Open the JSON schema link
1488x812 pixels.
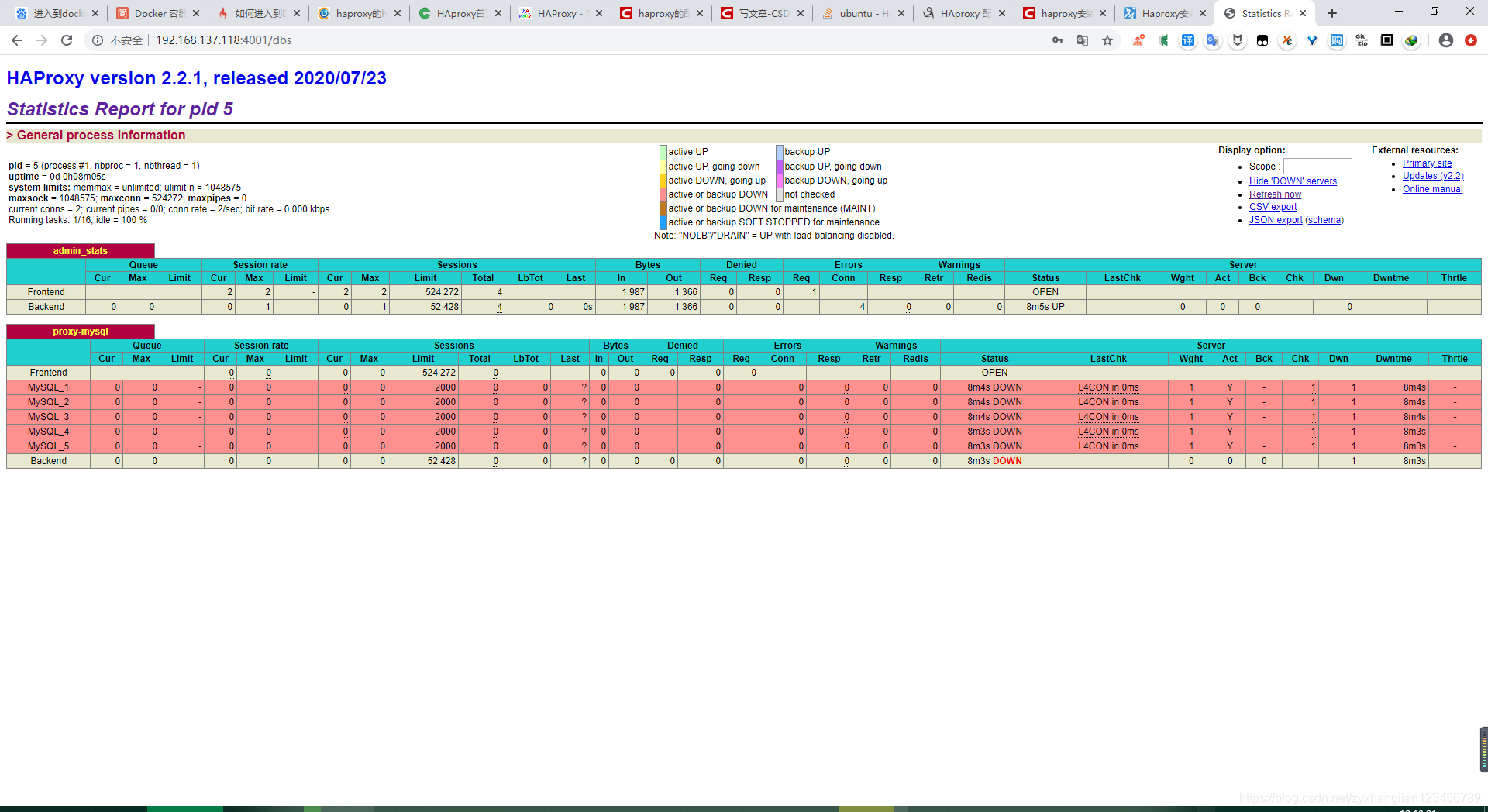tap(1324, 220)
